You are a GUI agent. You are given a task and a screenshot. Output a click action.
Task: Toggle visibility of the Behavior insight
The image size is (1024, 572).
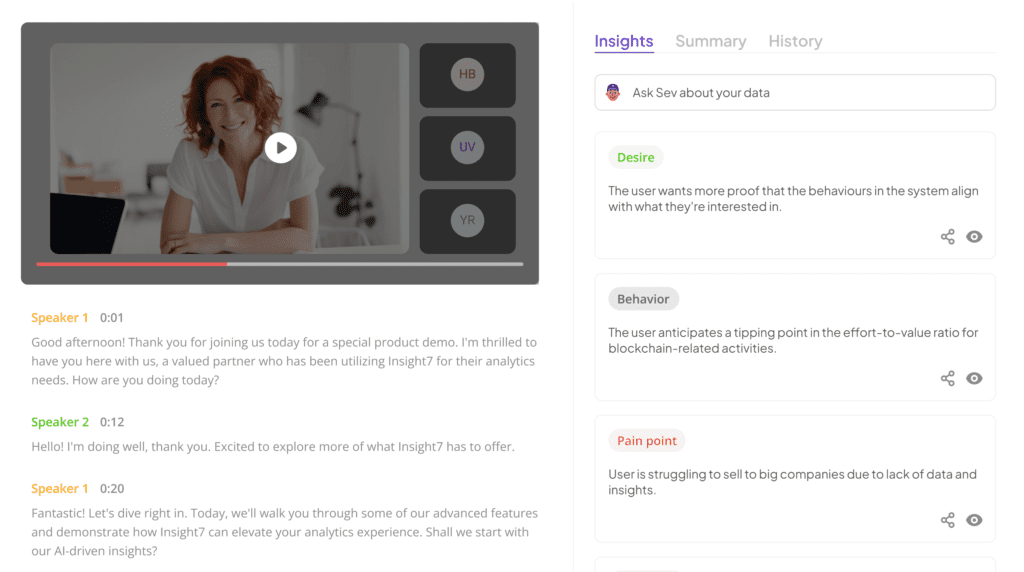[974, 378]
